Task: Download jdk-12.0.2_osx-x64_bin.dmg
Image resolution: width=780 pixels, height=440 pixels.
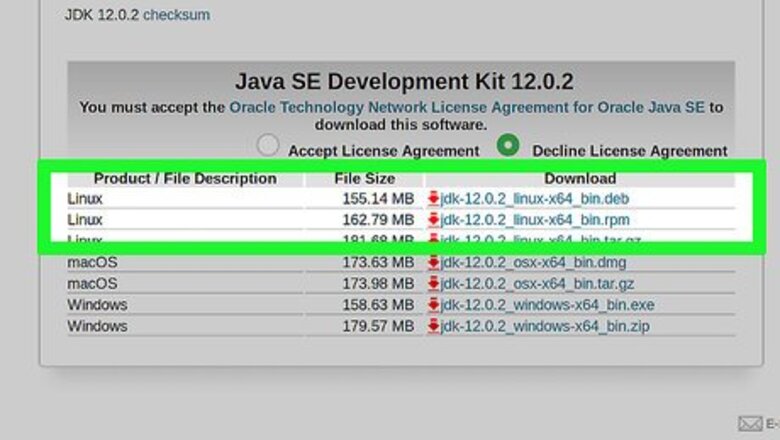Action: point(533,262)
